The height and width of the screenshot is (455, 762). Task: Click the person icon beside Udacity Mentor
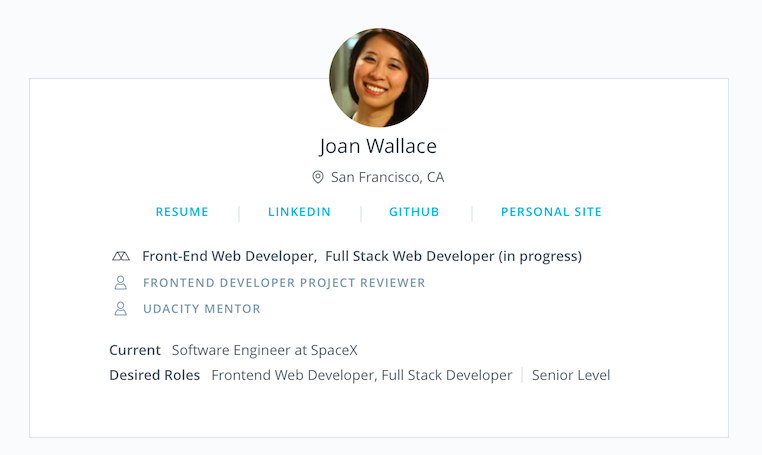tap(121, 309)
